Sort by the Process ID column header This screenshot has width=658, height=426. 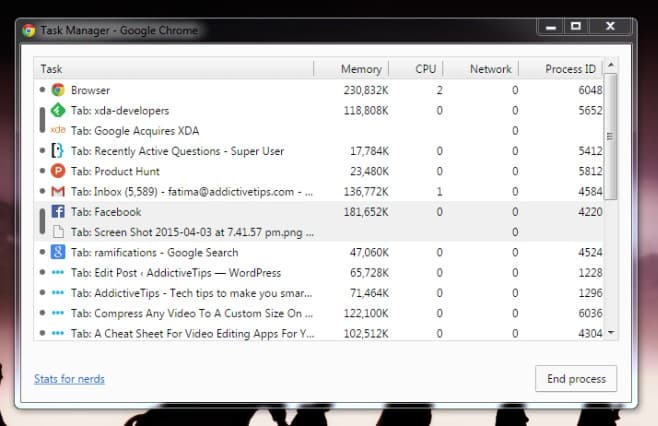[x=561, y=69]
